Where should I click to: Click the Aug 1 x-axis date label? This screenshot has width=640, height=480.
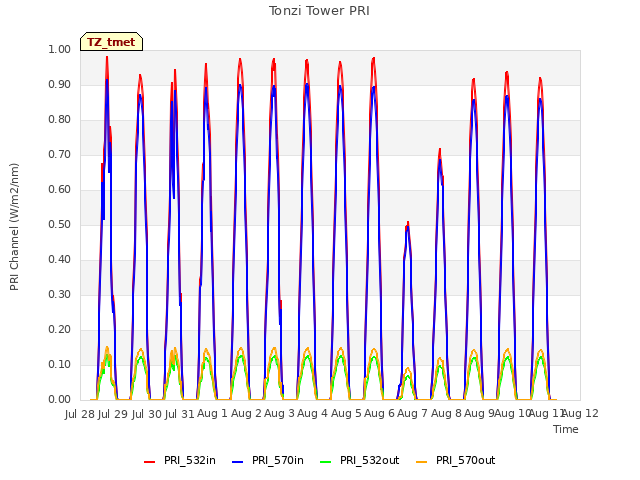click(212, 414)
